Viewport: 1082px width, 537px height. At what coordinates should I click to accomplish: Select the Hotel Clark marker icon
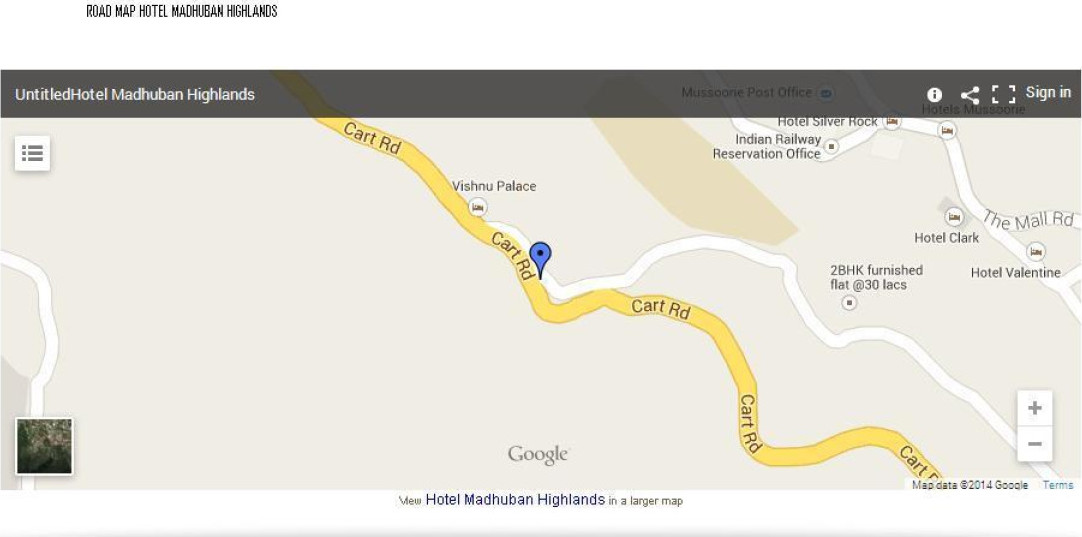(x=954, y=217)
